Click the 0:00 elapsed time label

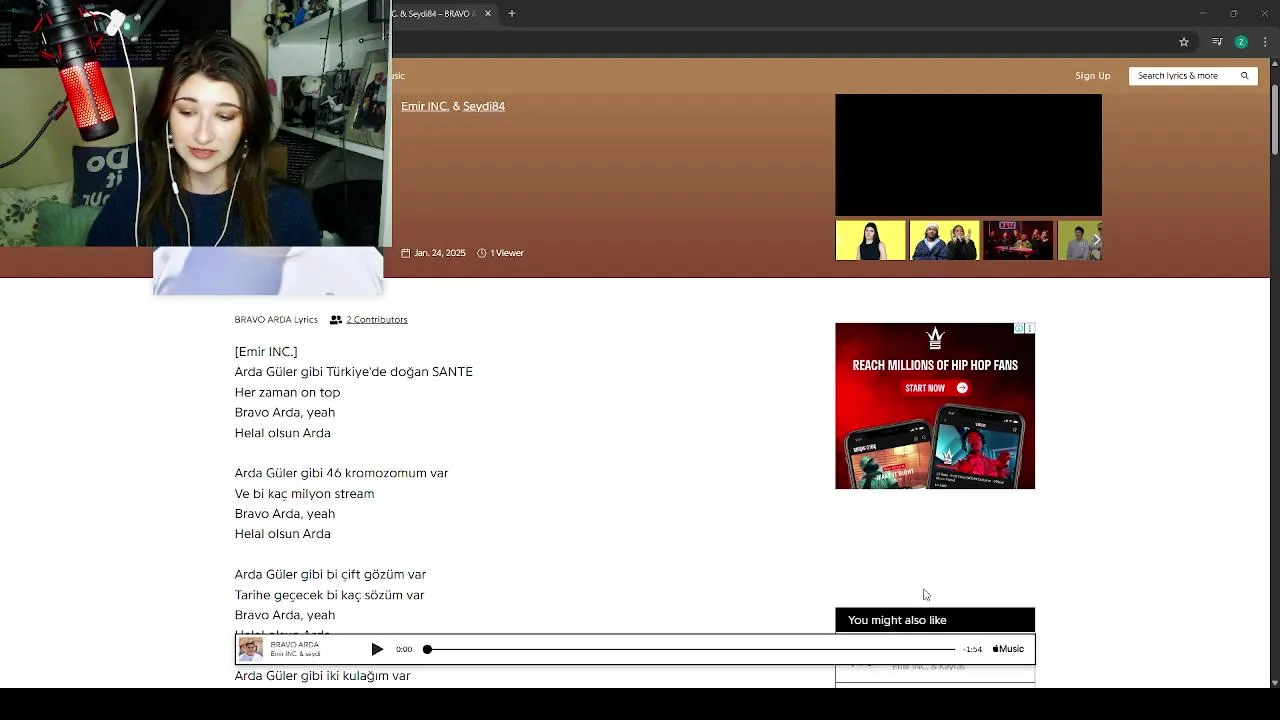pyautogui.click(x=404, y=650)
